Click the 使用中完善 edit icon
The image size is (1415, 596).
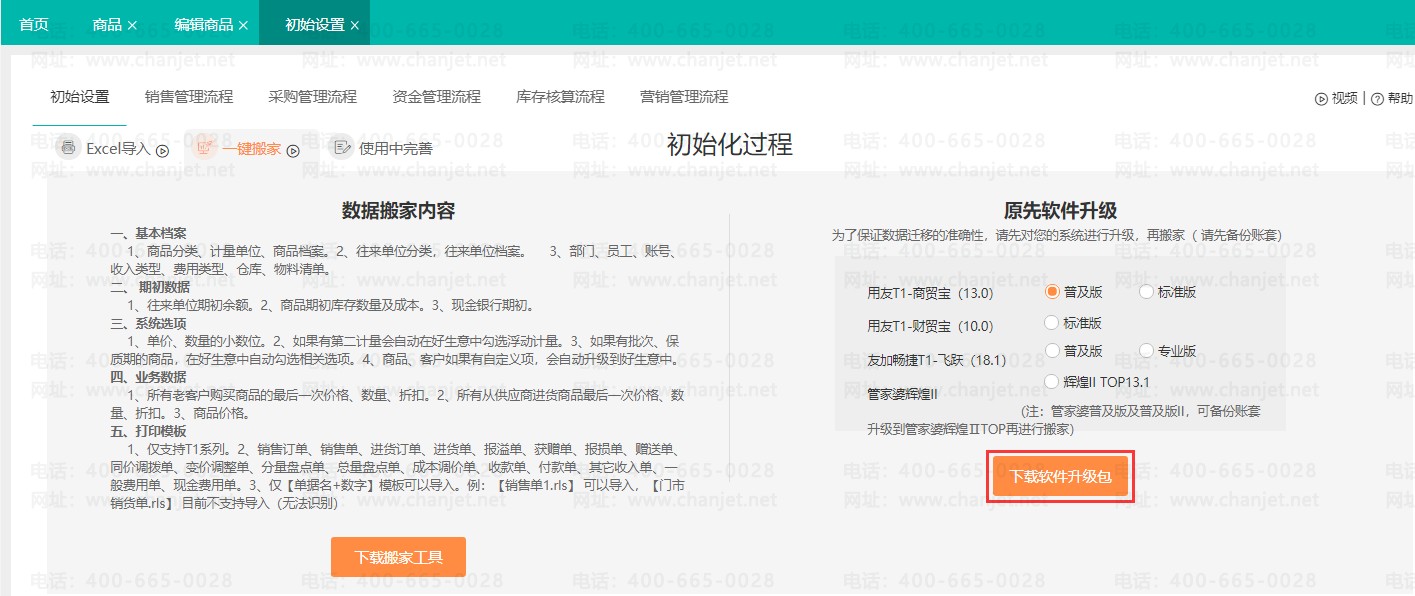(x=342, y=148)
